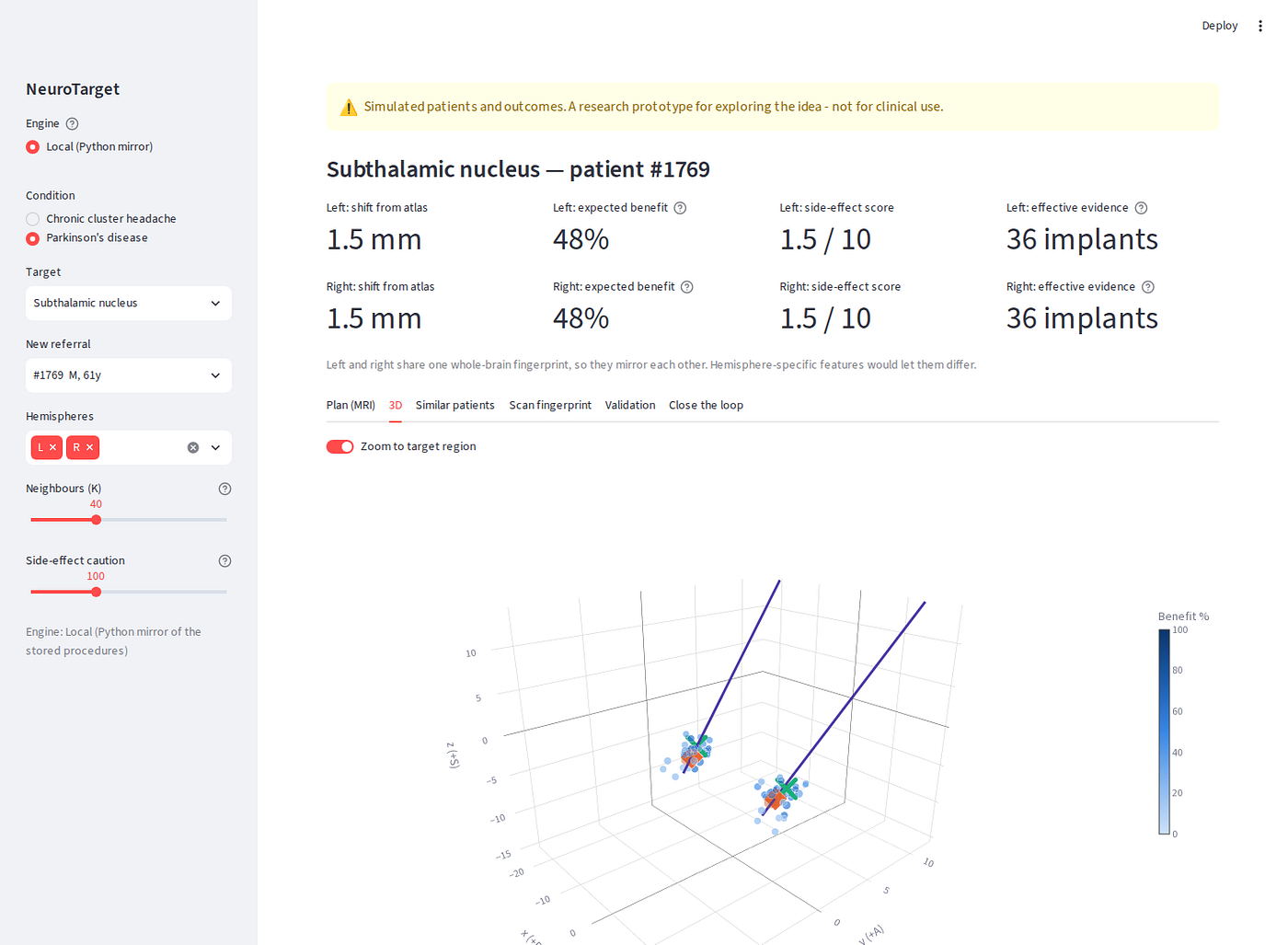Show help for the Engine setting
The image size is (1288, 945).
(73, 124)
